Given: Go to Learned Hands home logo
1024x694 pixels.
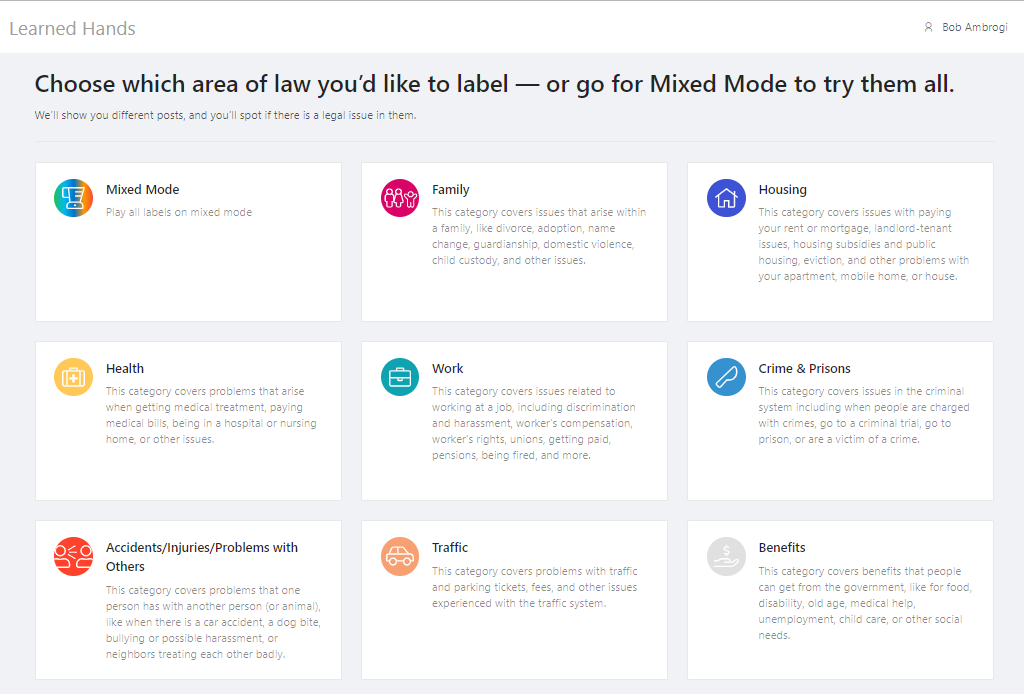Looking at the screenshot, I should point(72,29).
